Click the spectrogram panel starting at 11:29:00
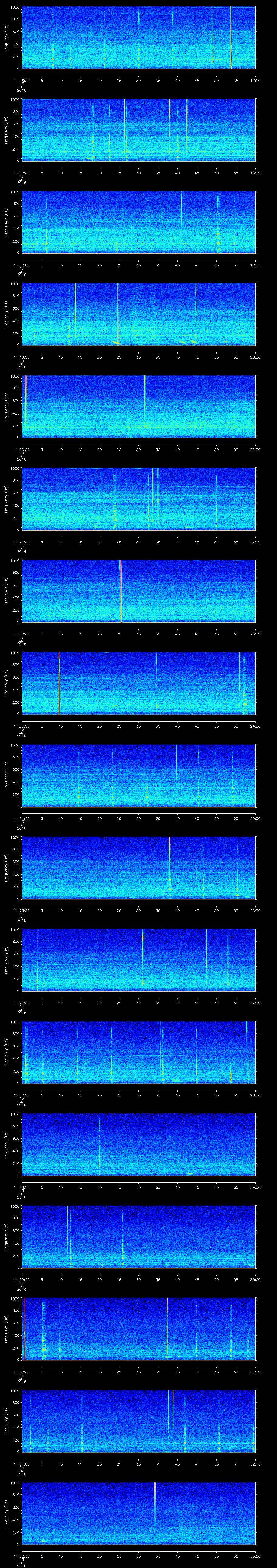Image resolution: width=277 pixels, height=1568 pixels. (139, 1237)
